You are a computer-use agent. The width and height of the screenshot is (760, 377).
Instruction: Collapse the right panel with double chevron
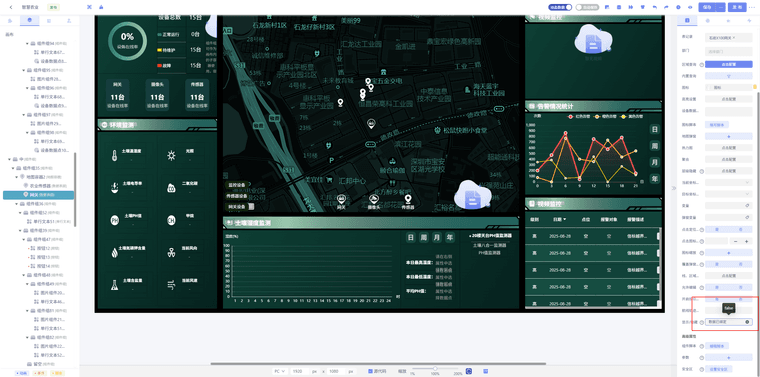673,188
